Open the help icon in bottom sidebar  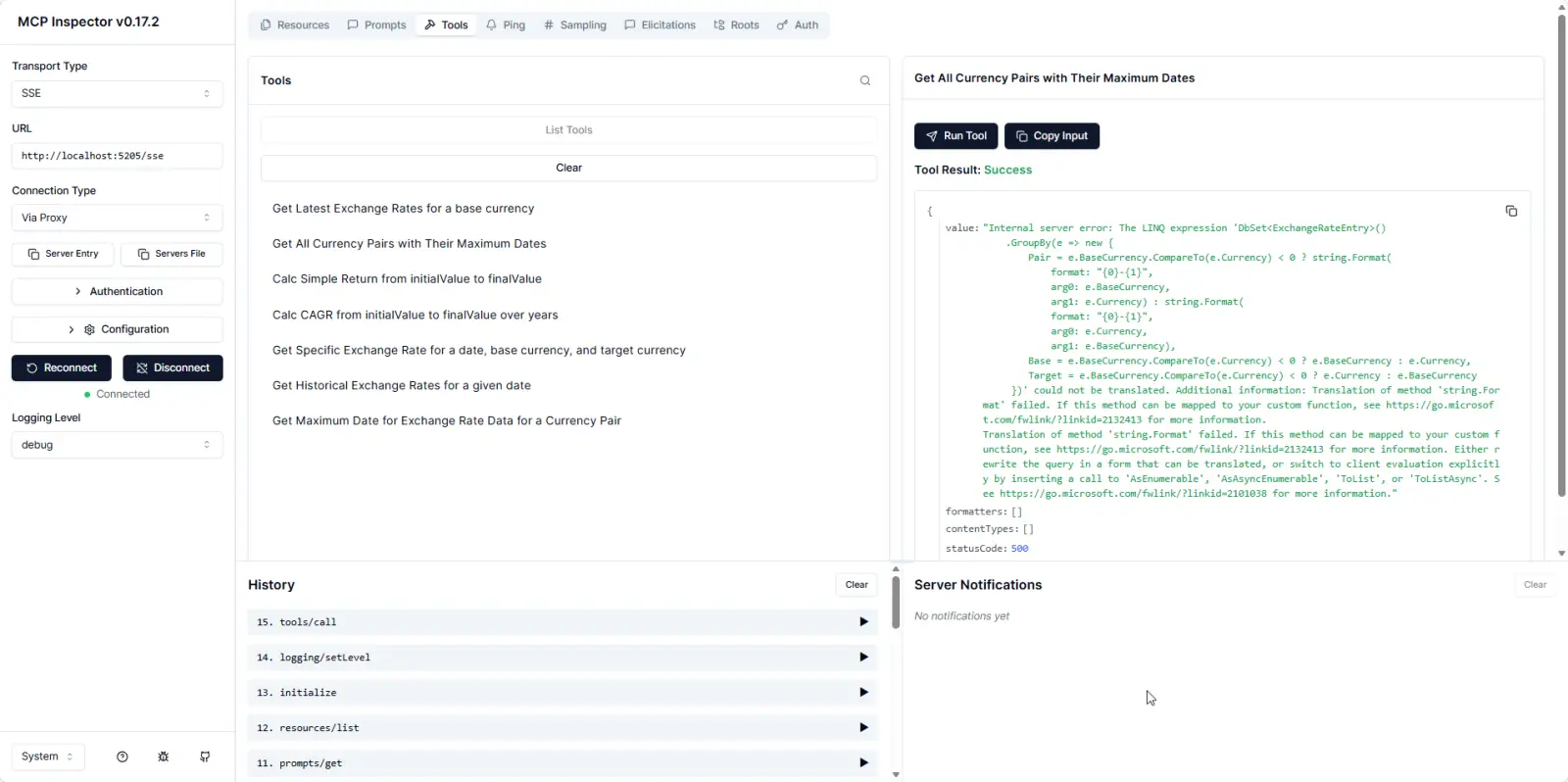pyautogui.click(x=122, y=757)
